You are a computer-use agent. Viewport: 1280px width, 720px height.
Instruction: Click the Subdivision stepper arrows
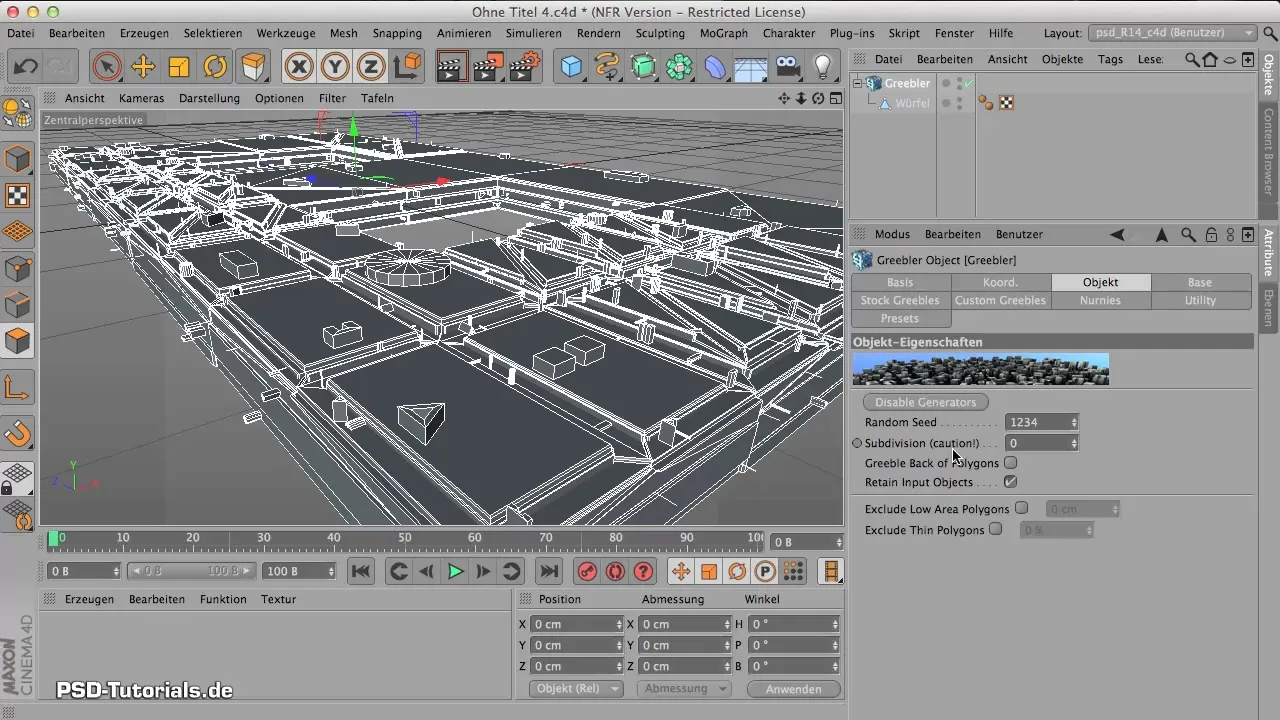[1074, 442]
